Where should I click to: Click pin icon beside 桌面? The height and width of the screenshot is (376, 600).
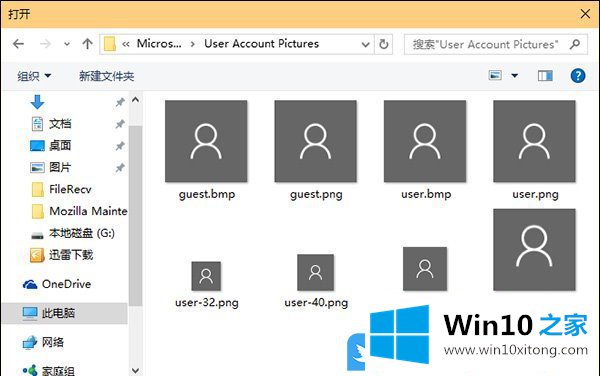click(x=120, y=146)
